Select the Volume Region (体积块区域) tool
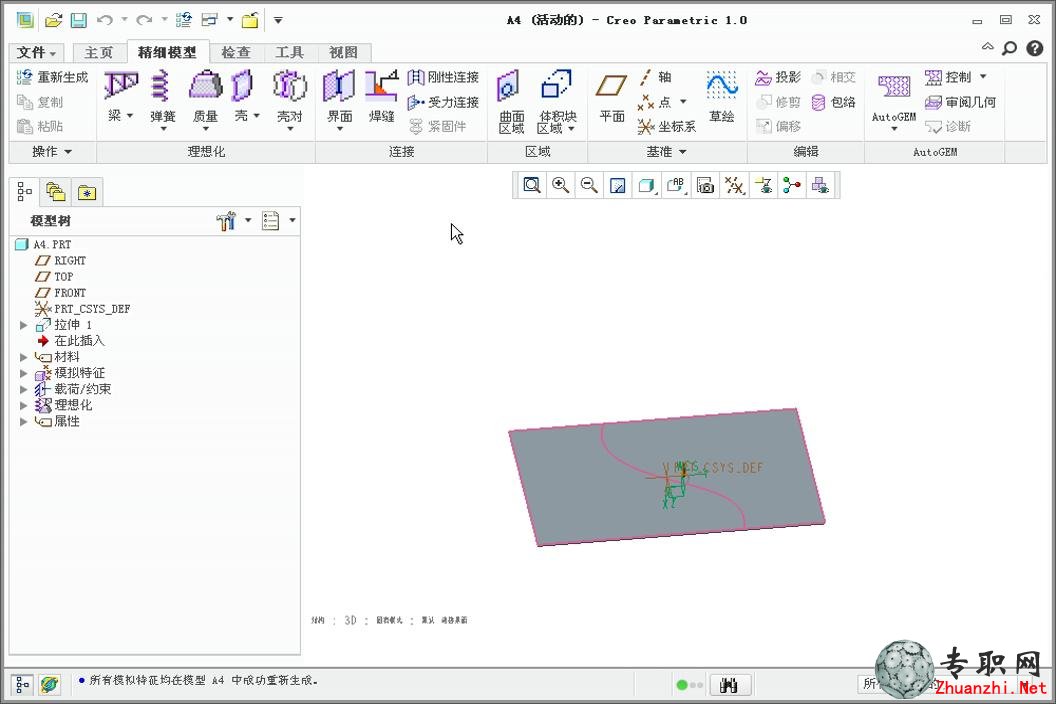The image size is (1056, 704). click(556, 102)
